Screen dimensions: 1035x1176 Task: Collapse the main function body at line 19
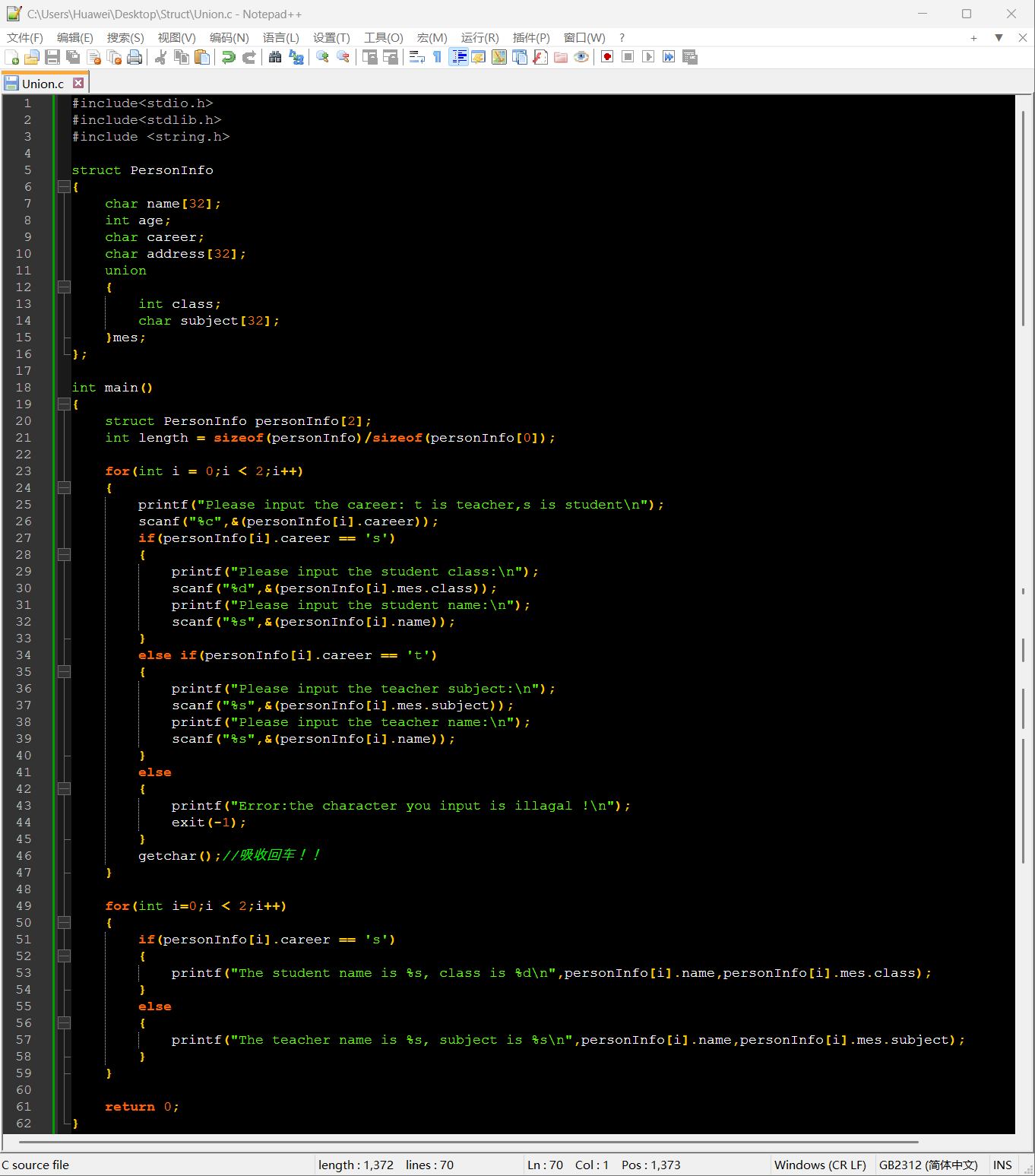pyautogui.click(x=64, y=404)
